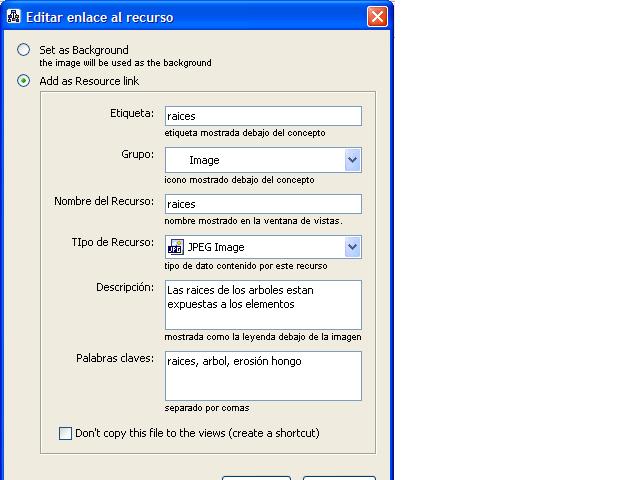Screen dimensions: 640x480
Task: Click the JPEG file type icon
Action: (x=177, y=247)
